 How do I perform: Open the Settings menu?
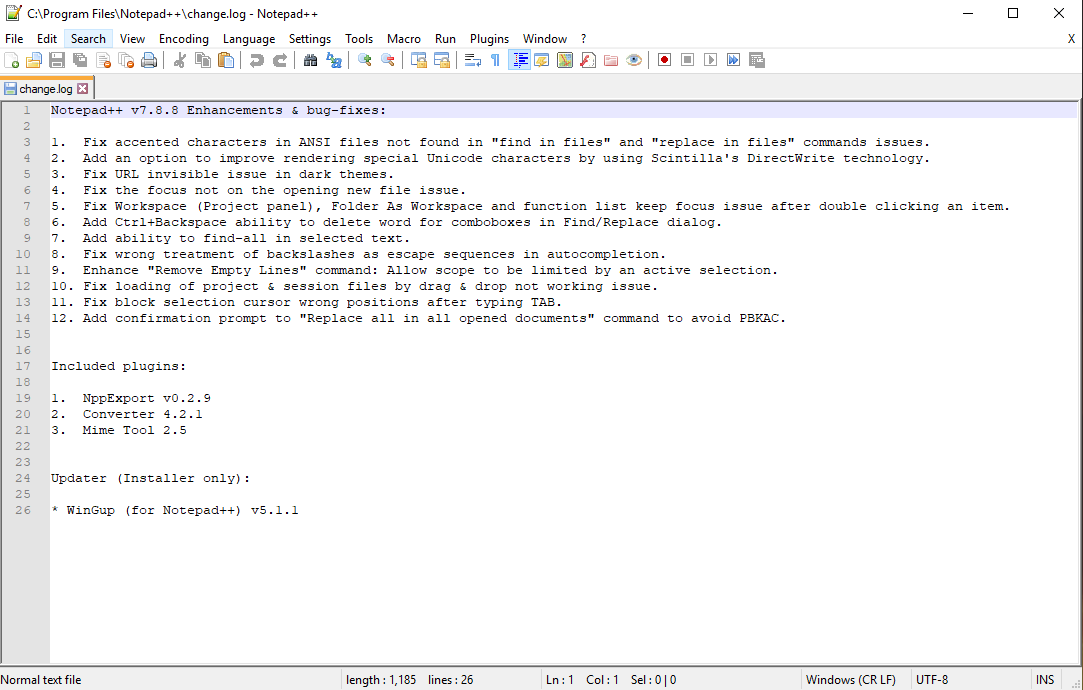(309, 39)
